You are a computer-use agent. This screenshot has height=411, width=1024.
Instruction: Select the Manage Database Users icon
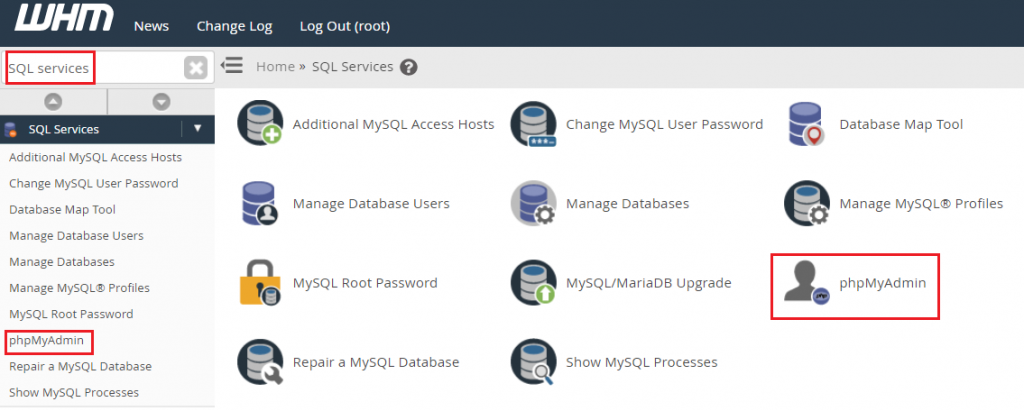point(260,203)
